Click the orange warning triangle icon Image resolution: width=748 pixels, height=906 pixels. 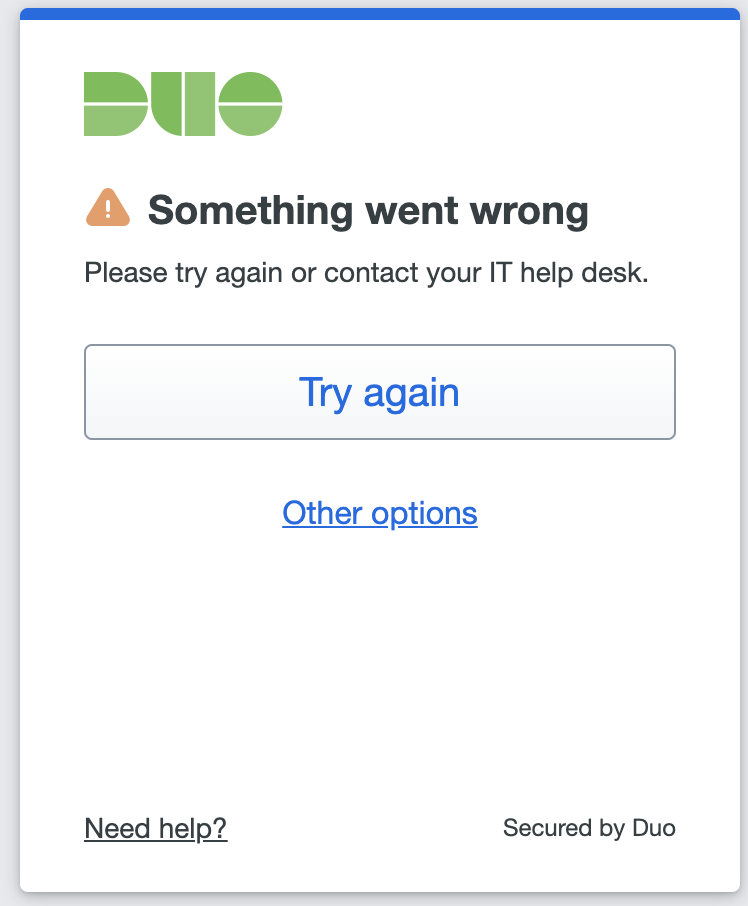tap(108, 207)
